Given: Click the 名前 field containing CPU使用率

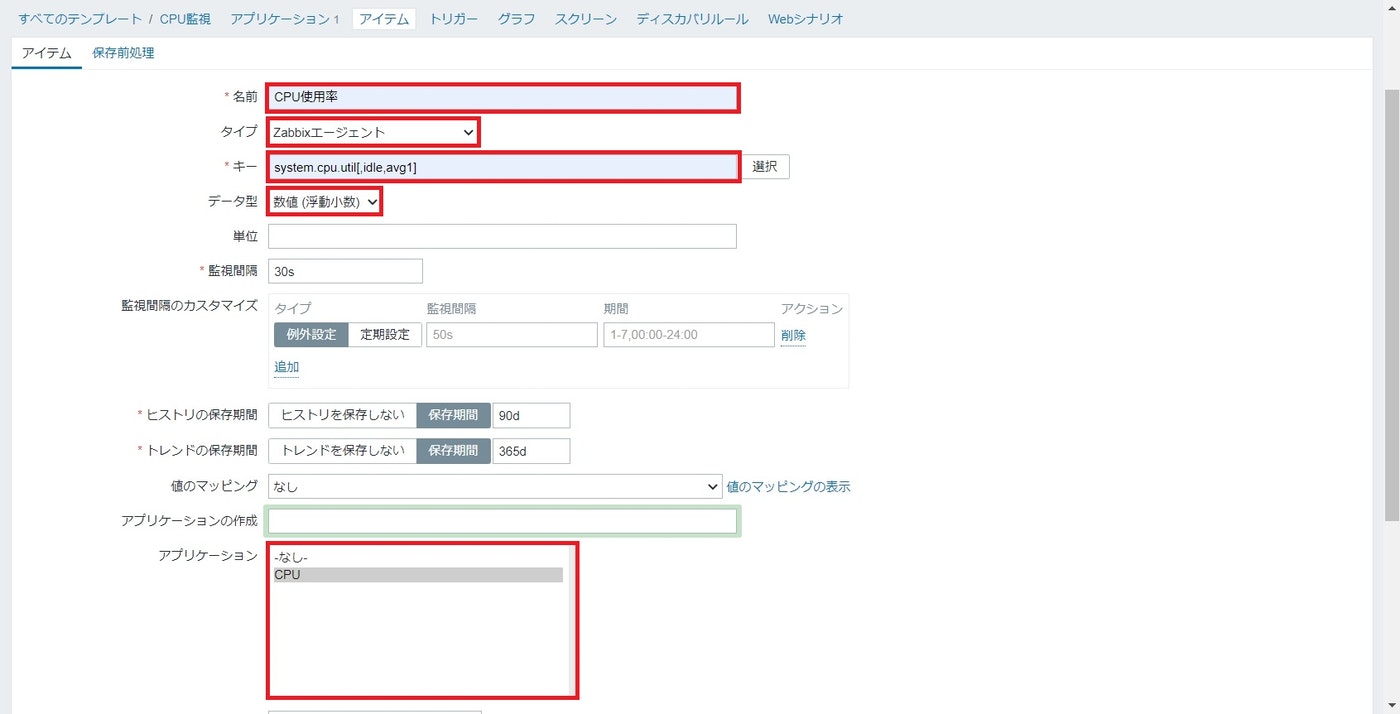Looking at the screenshot, I should (500, 97).
